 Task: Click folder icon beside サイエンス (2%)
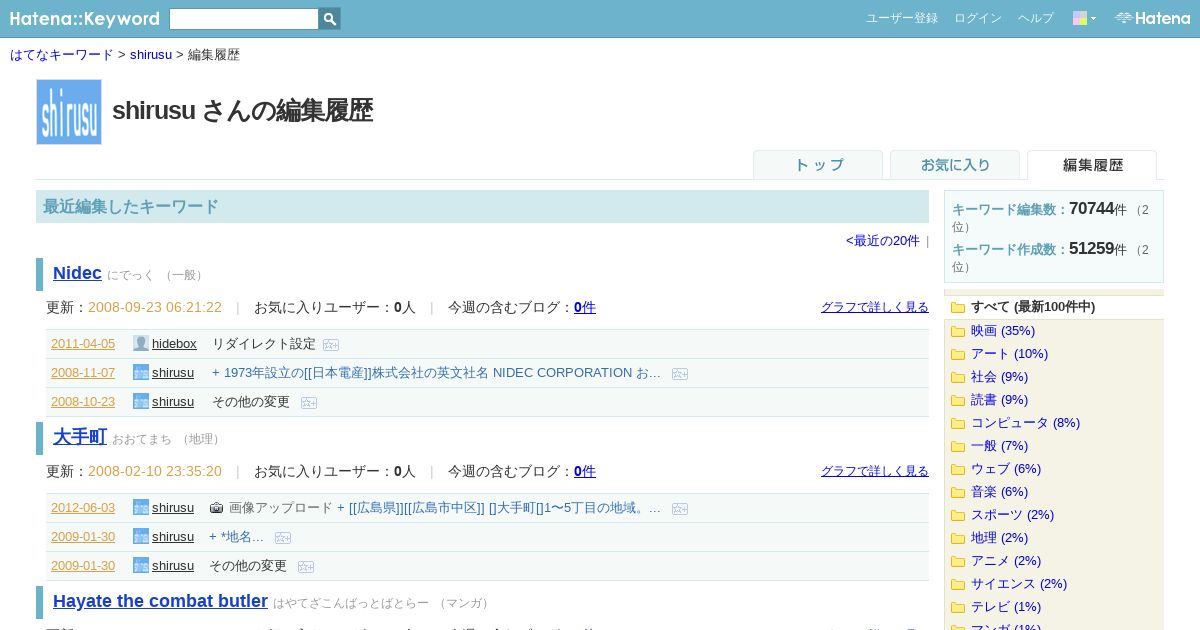(958, 584)
